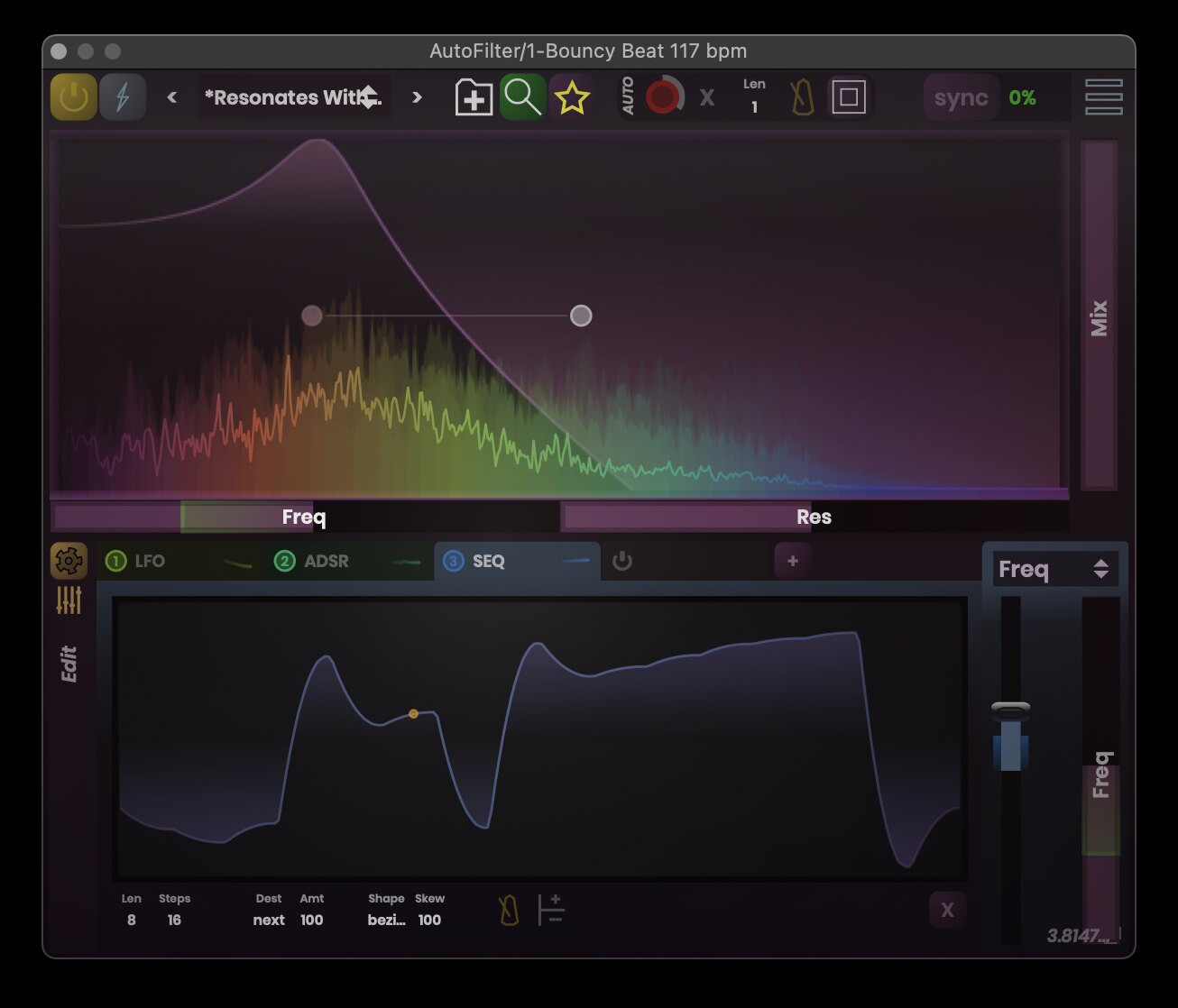Open the modulator settings gear icon
Viewport: 1178px width, 1008px height.
[69, 560]
